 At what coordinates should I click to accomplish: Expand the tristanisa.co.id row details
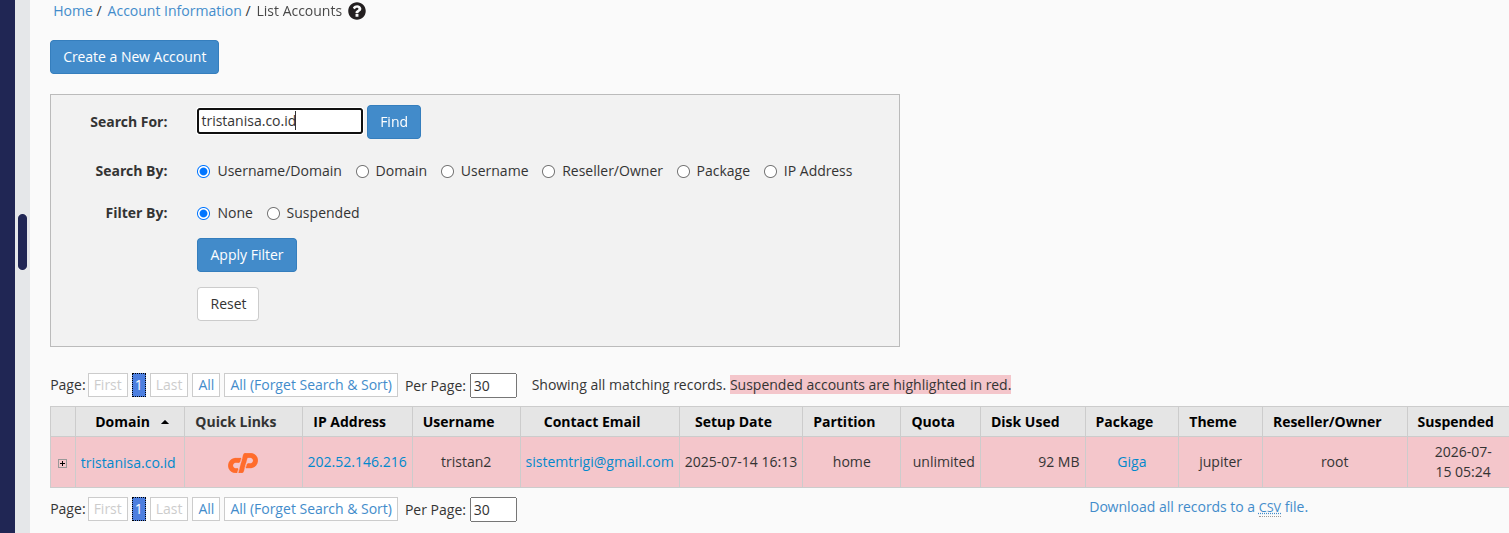point(62,463)
